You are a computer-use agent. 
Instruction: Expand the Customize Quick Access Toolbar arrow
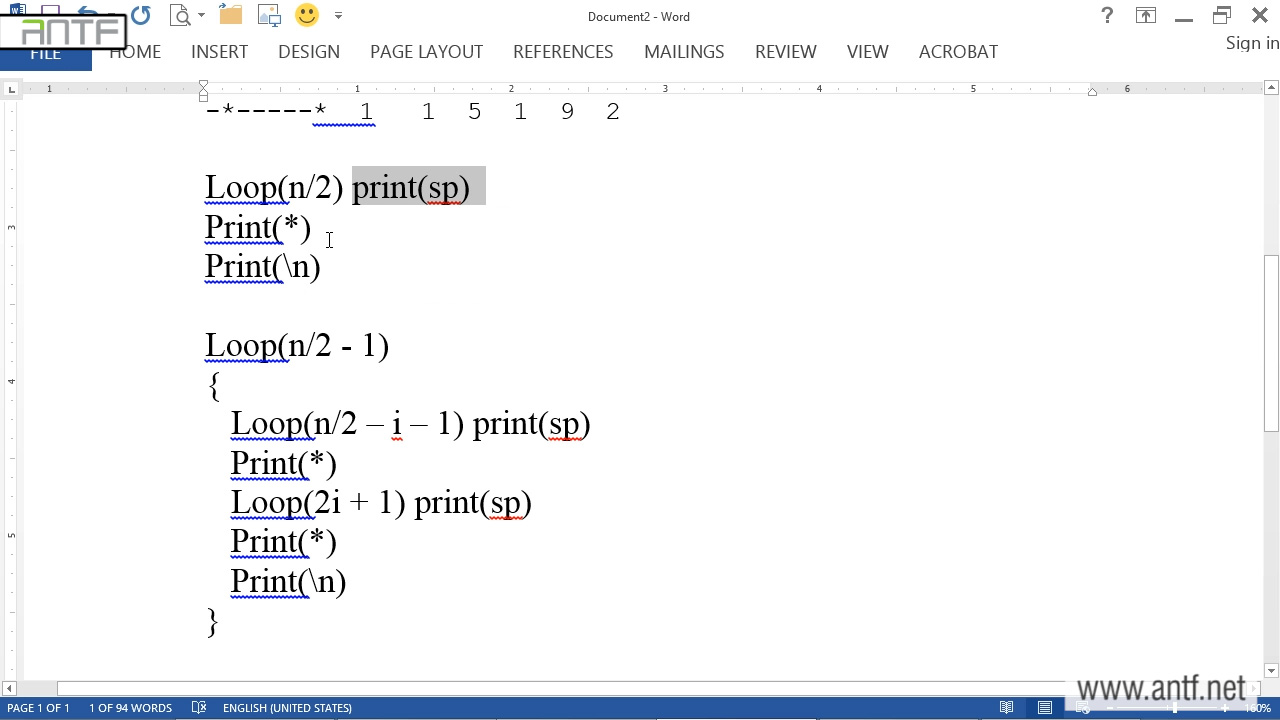click(338, 16)
